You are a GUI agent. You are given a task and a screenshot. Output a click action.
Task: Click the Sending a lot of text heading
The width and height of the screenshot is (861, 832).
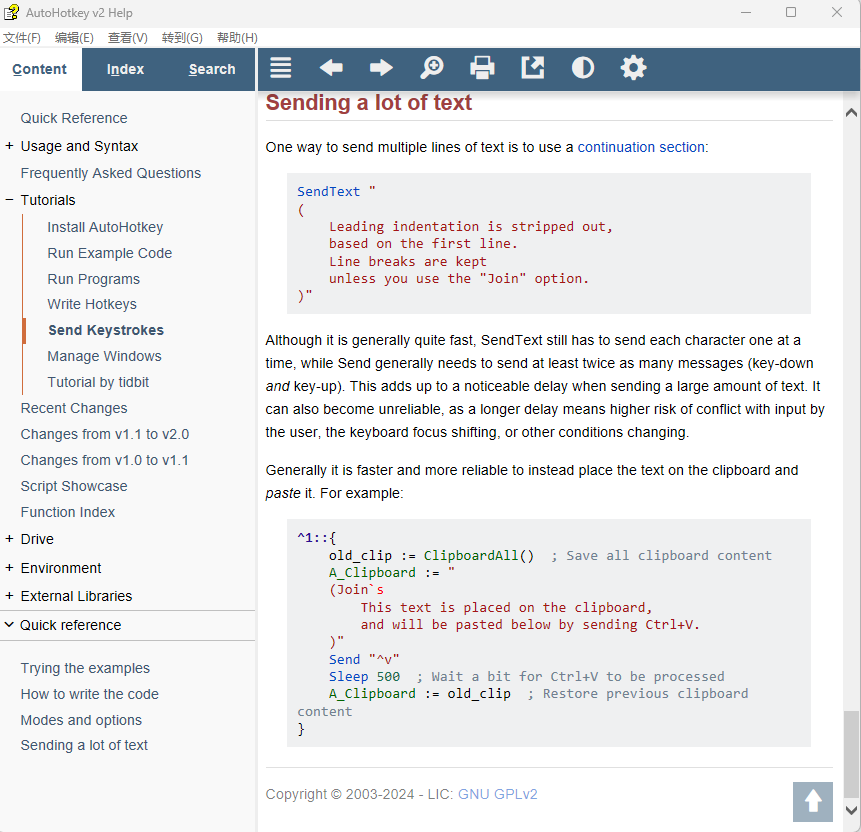point(368,103)
